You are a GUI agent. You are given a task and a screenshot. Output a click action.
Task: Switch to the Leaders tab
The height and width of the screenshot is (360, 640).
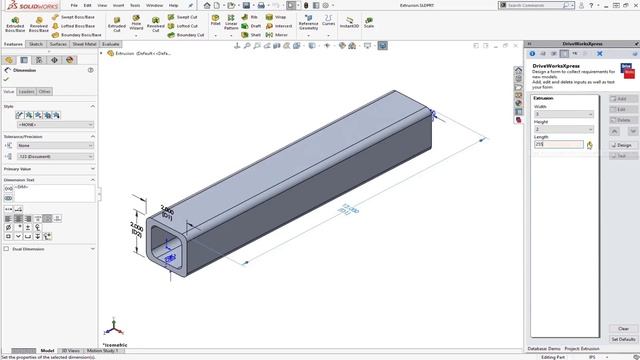(x=27, y=92)
